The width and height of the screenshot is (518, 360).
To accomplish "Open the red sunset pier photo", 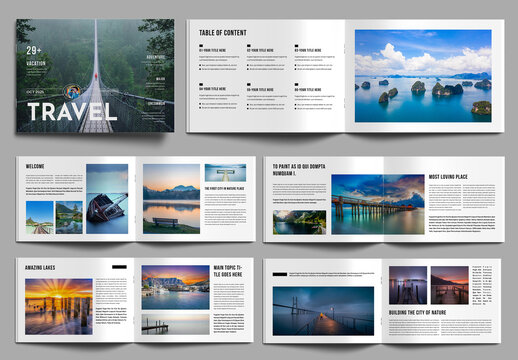I will point(450,285).
